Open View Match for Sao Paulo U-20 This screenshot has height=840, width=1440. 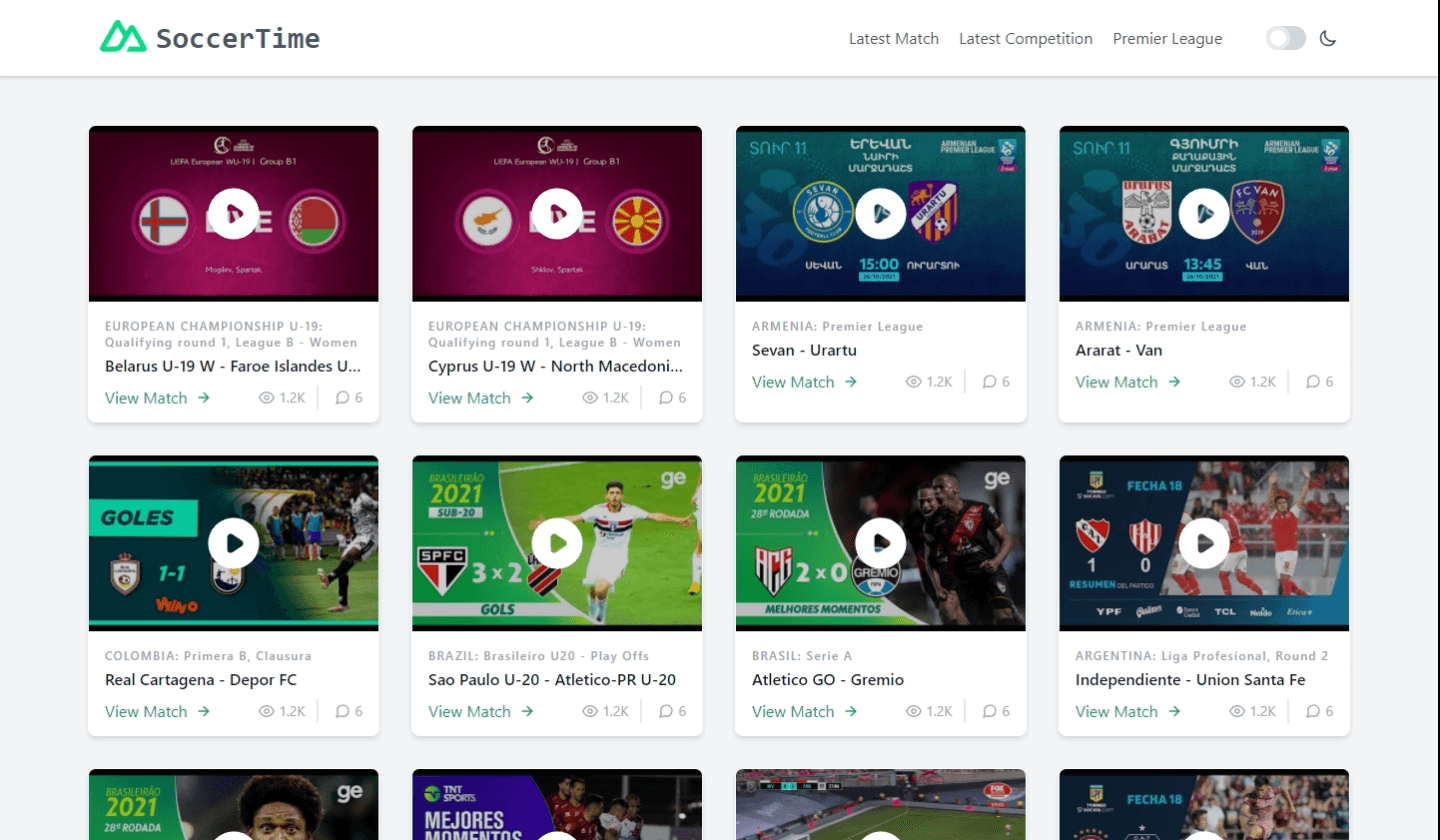[480, 712]
